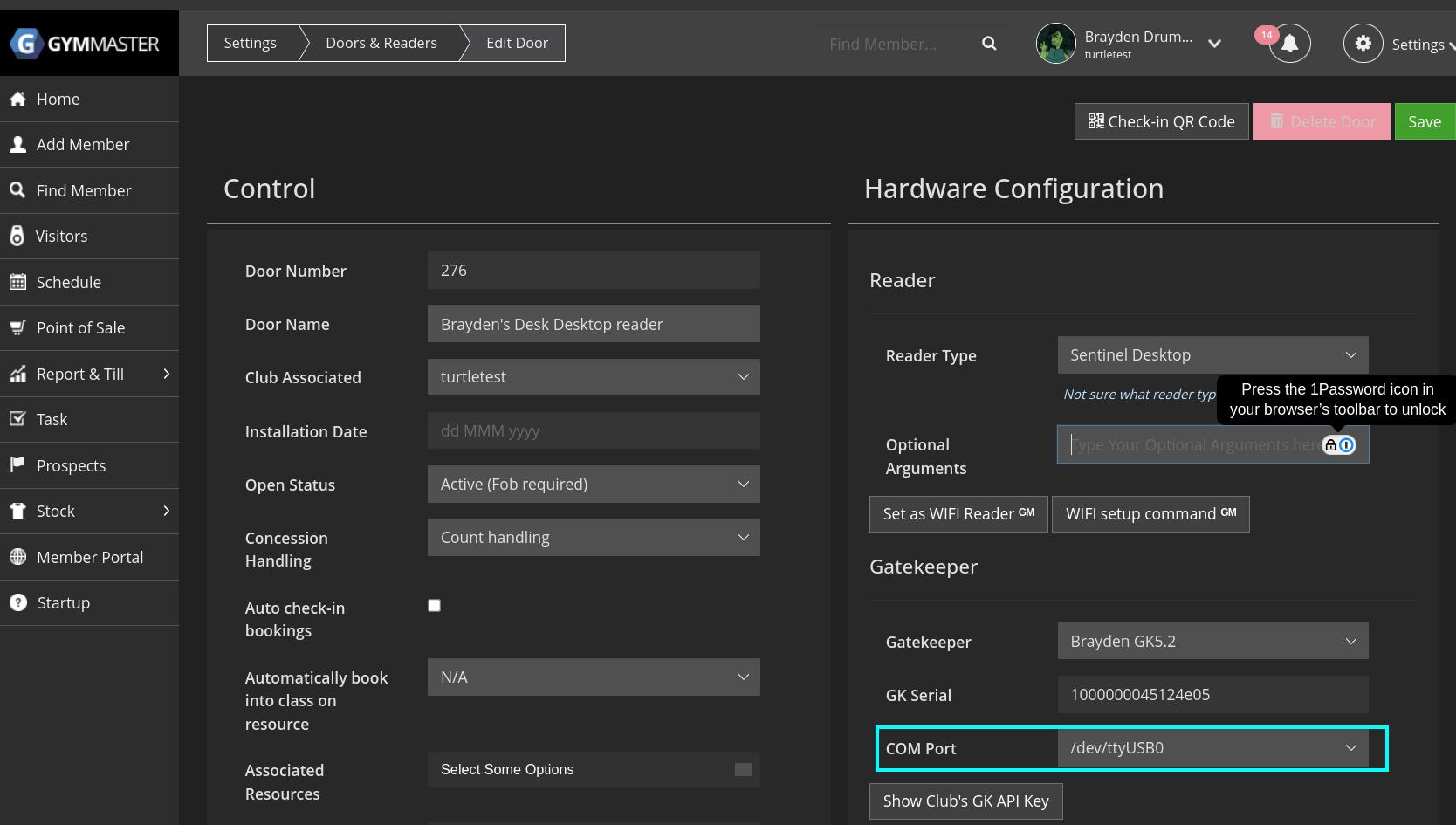1456x825 pixels.
Task: Open Point of Sale from sidebar
Action: click(x=80, y=328)
